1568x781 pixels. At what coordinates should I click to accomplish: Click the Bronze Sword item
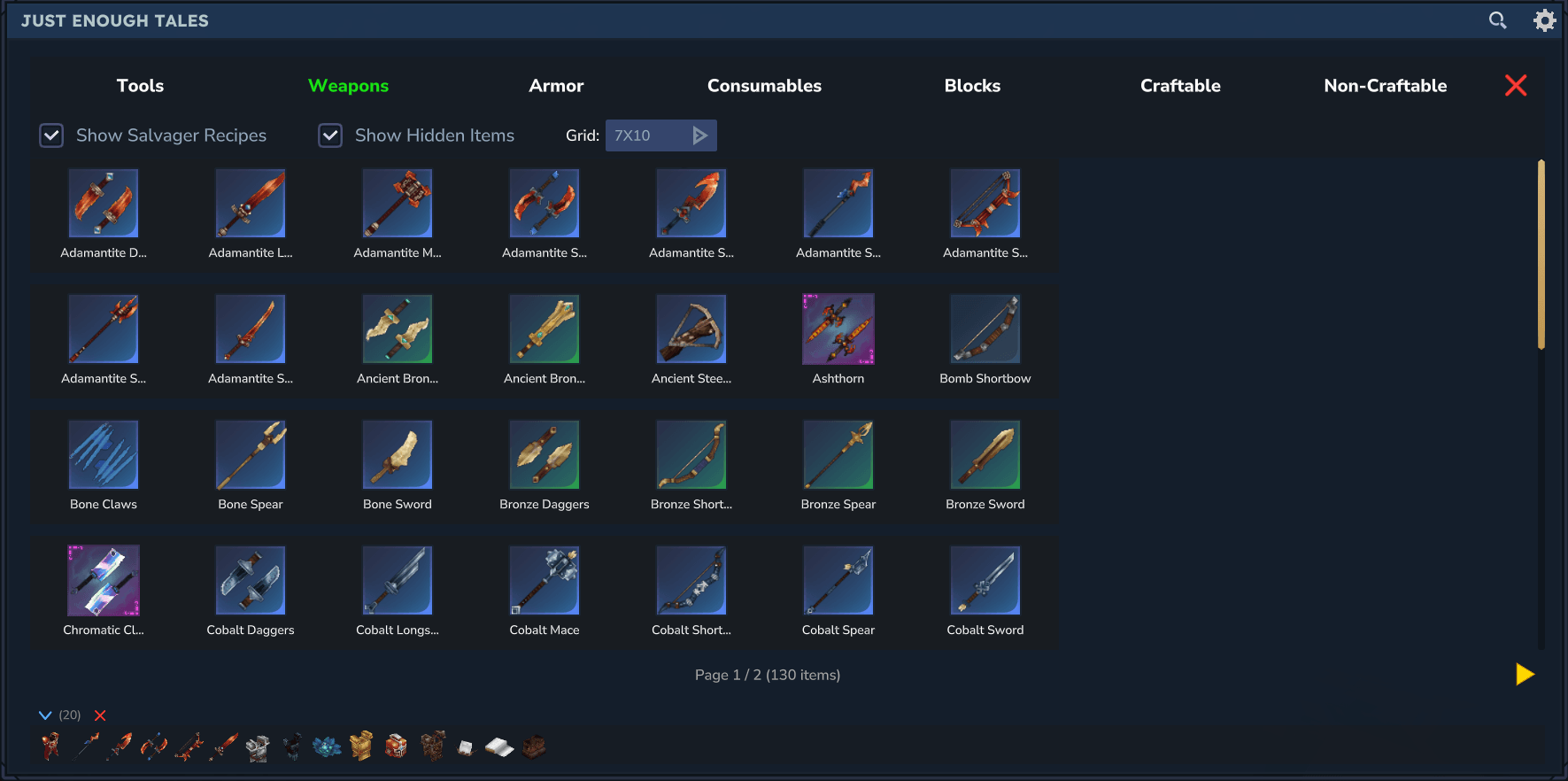[x=985, y=455]
